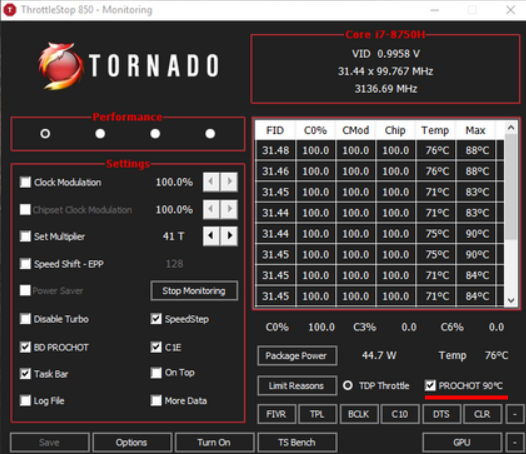
Task: Open the Options dialog
Action: 132,443
